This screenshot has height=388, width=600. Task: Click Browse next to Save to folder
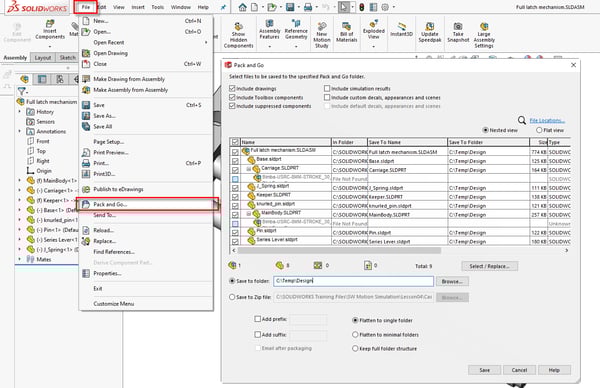tap(452, 281)
